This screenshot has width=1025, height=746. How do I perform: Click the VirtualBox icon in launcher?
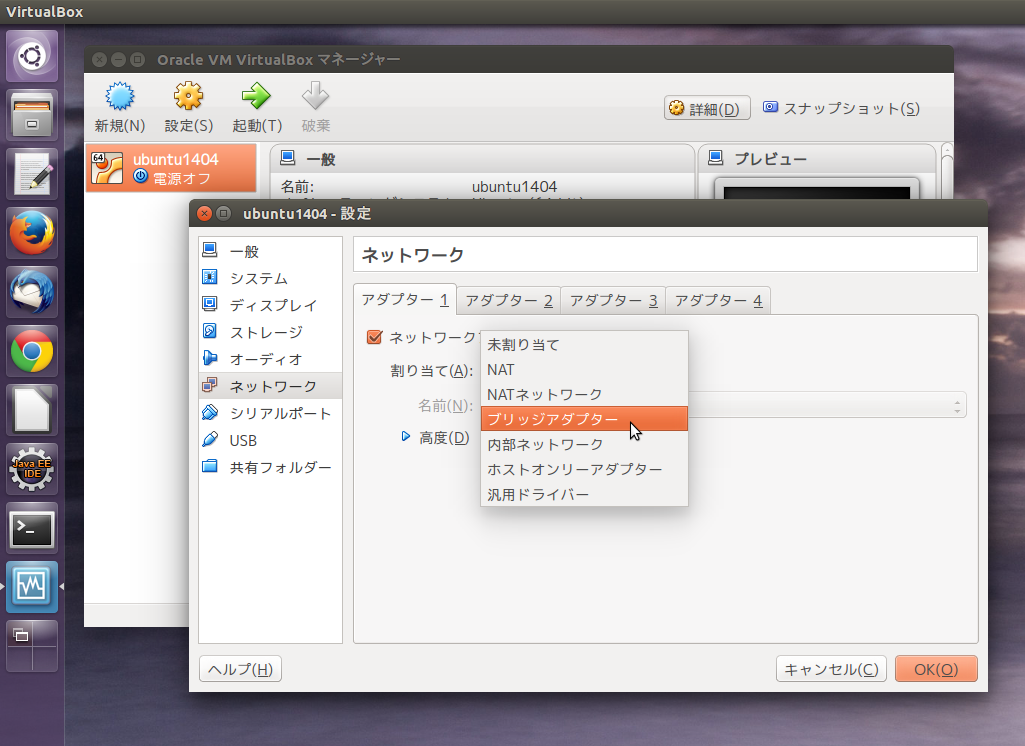pos(32,587)
